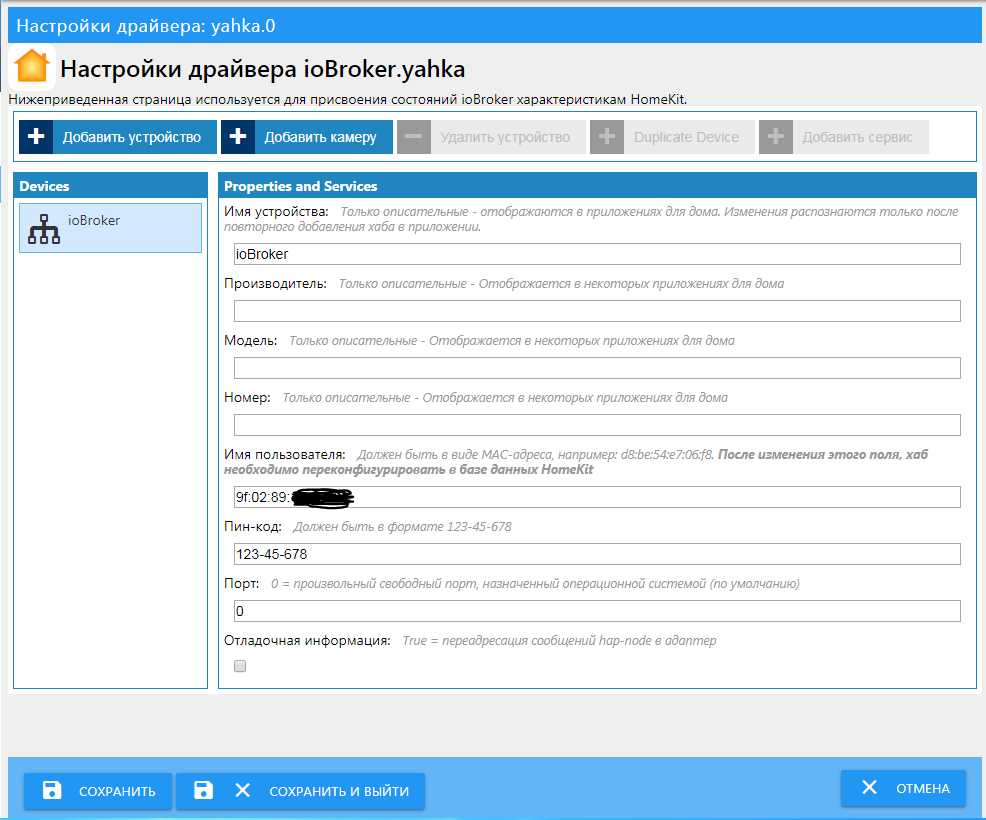Focus the Имя устройства input field
This screenshot has width=986, height=820.
(x=597, y=254)
